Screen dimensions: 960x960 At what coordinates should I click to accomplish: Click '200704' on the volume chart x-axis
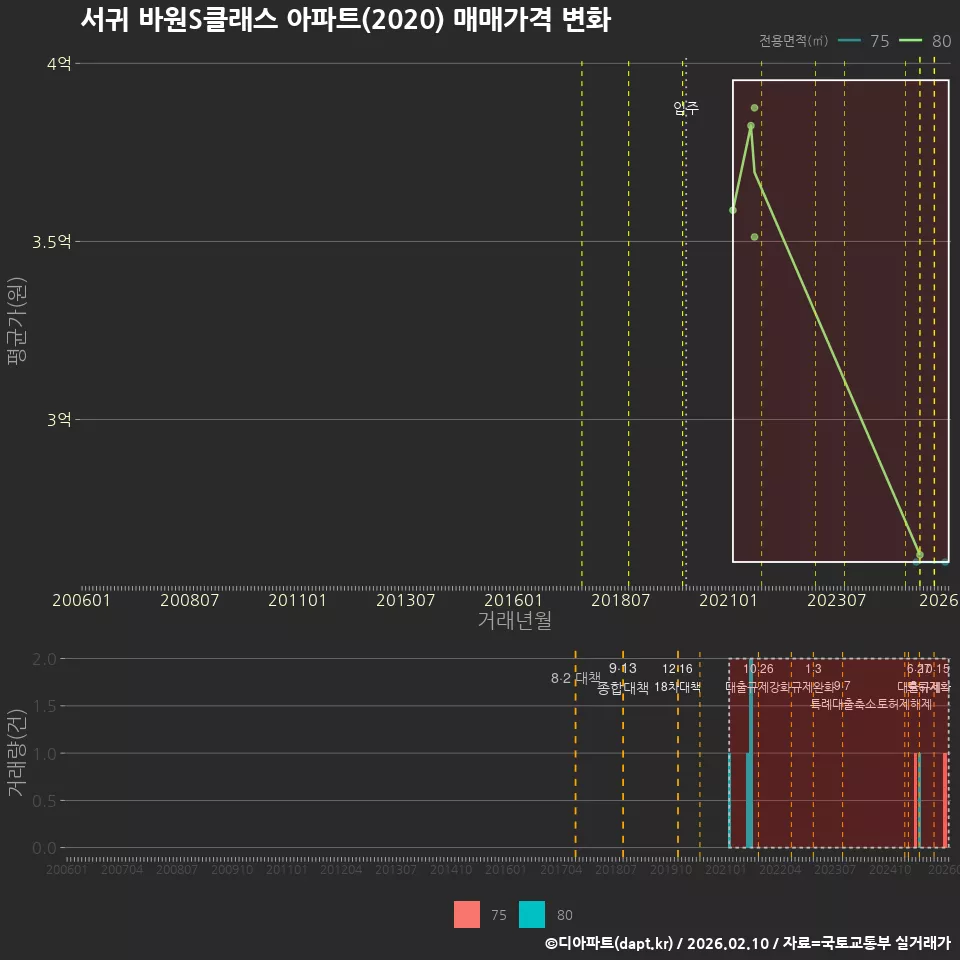pos(122,869)
